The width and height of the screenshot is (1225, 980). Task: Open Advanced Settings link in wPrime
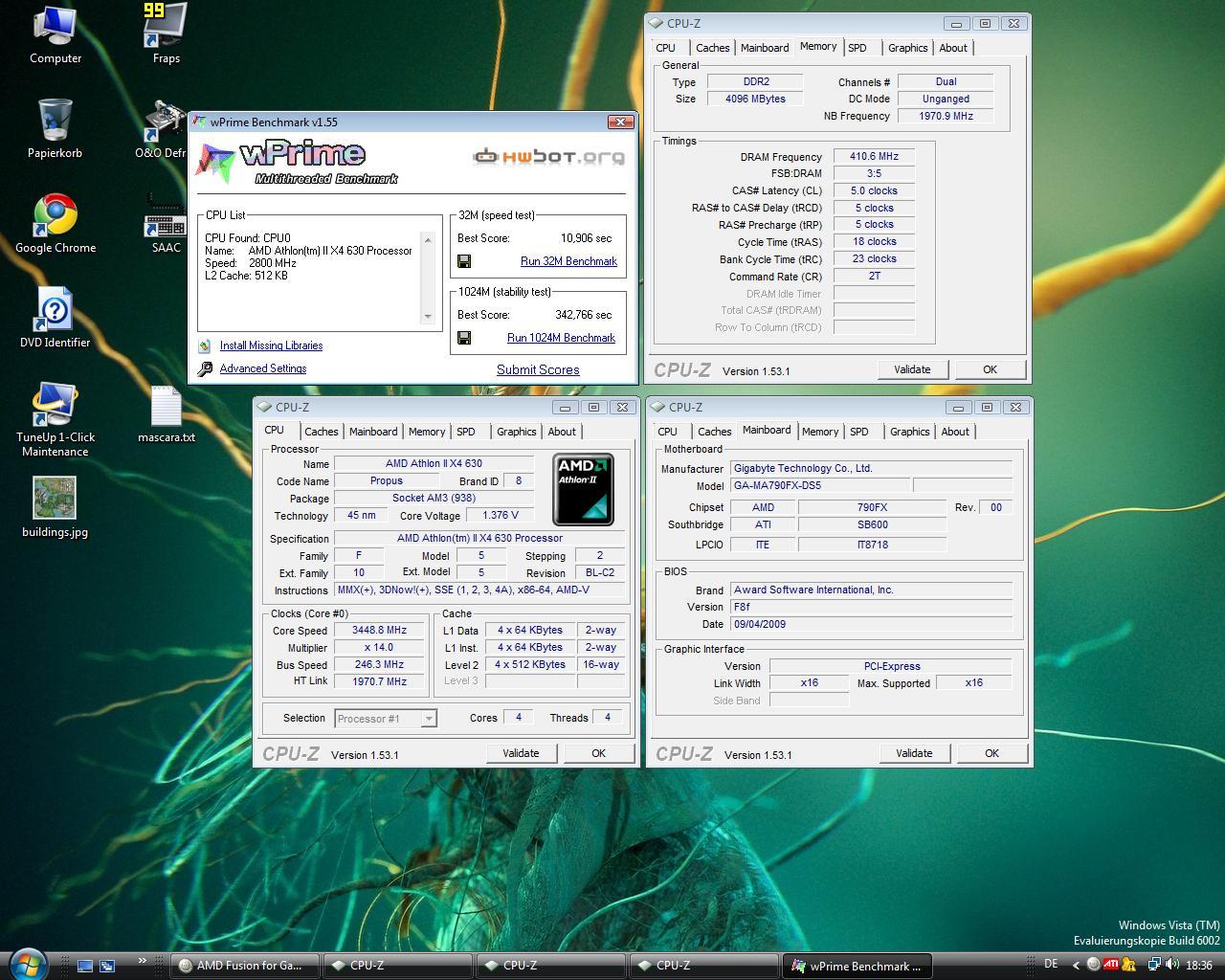[x=263, y=368]
